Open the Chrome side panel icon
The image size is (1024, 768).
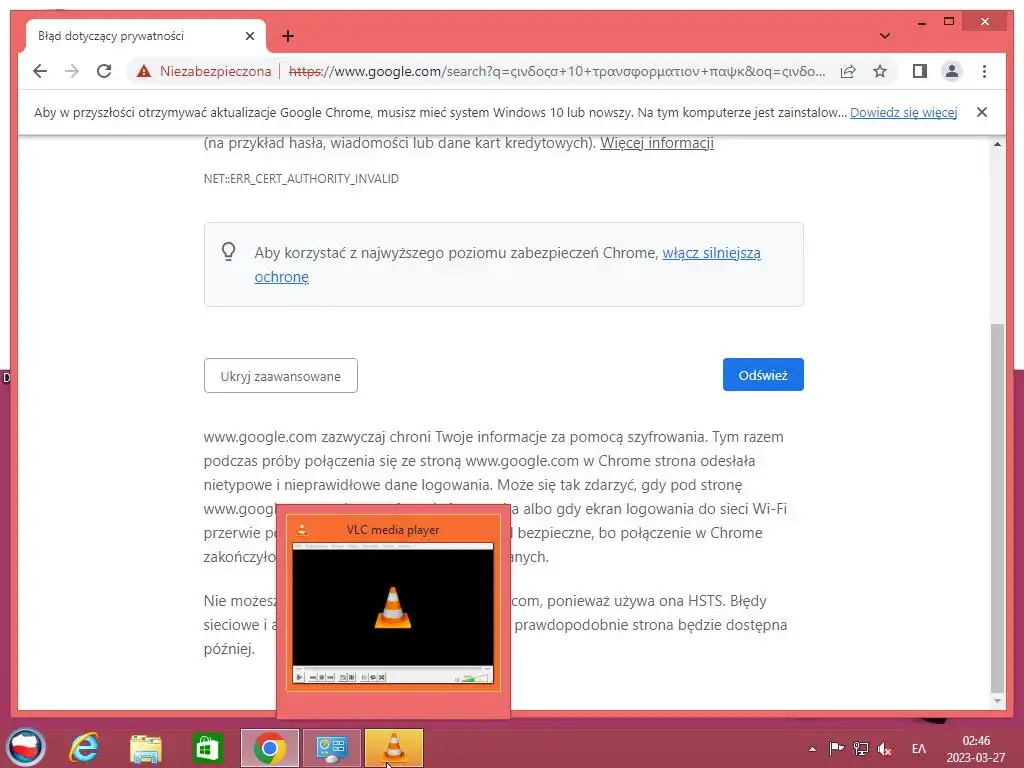920,71
